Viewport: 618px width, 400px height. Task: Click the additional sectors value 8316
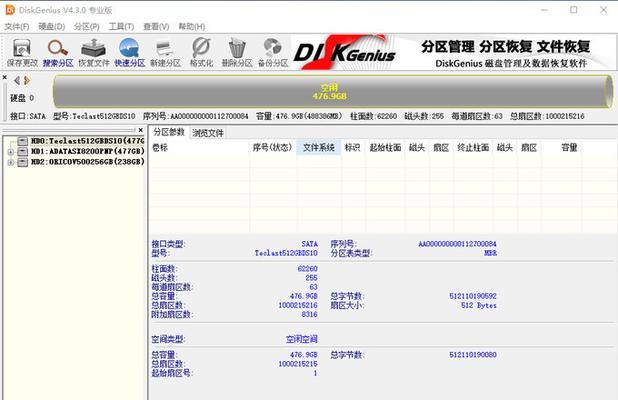pyautogui.click(x=310, y=314)
